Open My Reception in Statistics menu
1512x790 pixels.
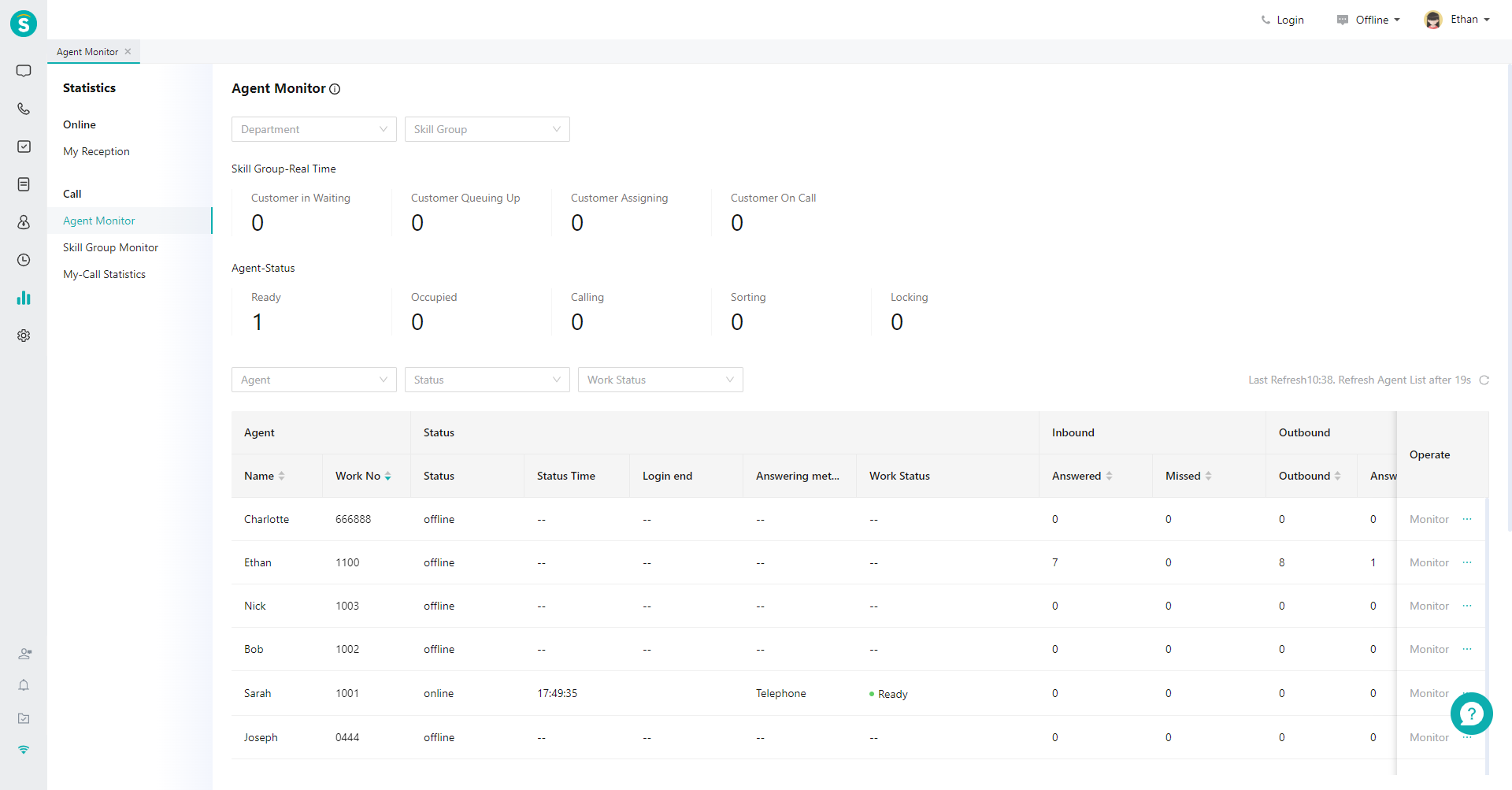96,151
